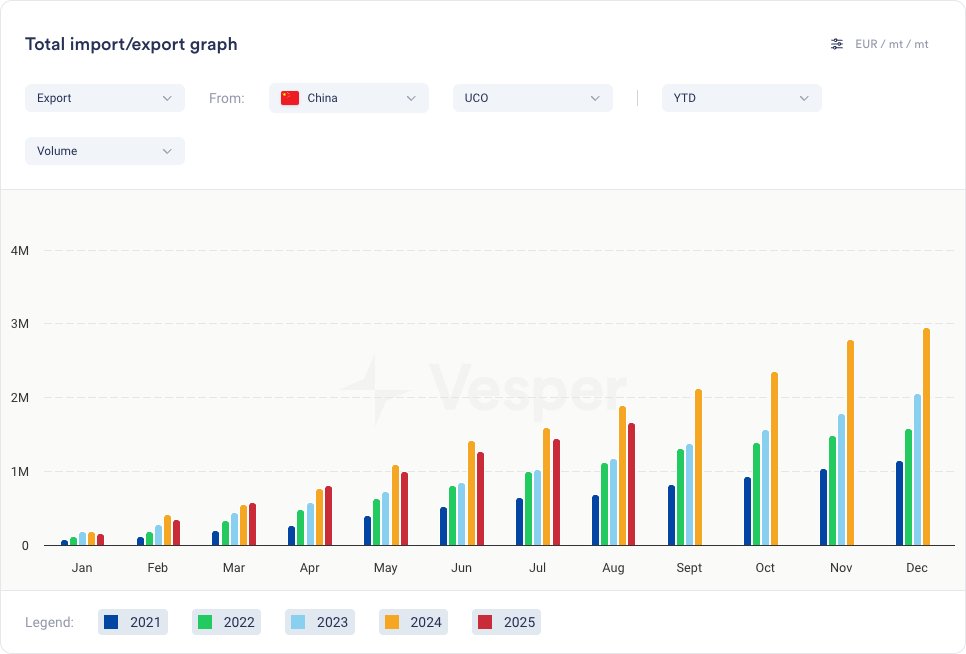Click the chevron arrow on the UCO dropdown
This screenshot has height=654, width=966.
pos(595,98)
